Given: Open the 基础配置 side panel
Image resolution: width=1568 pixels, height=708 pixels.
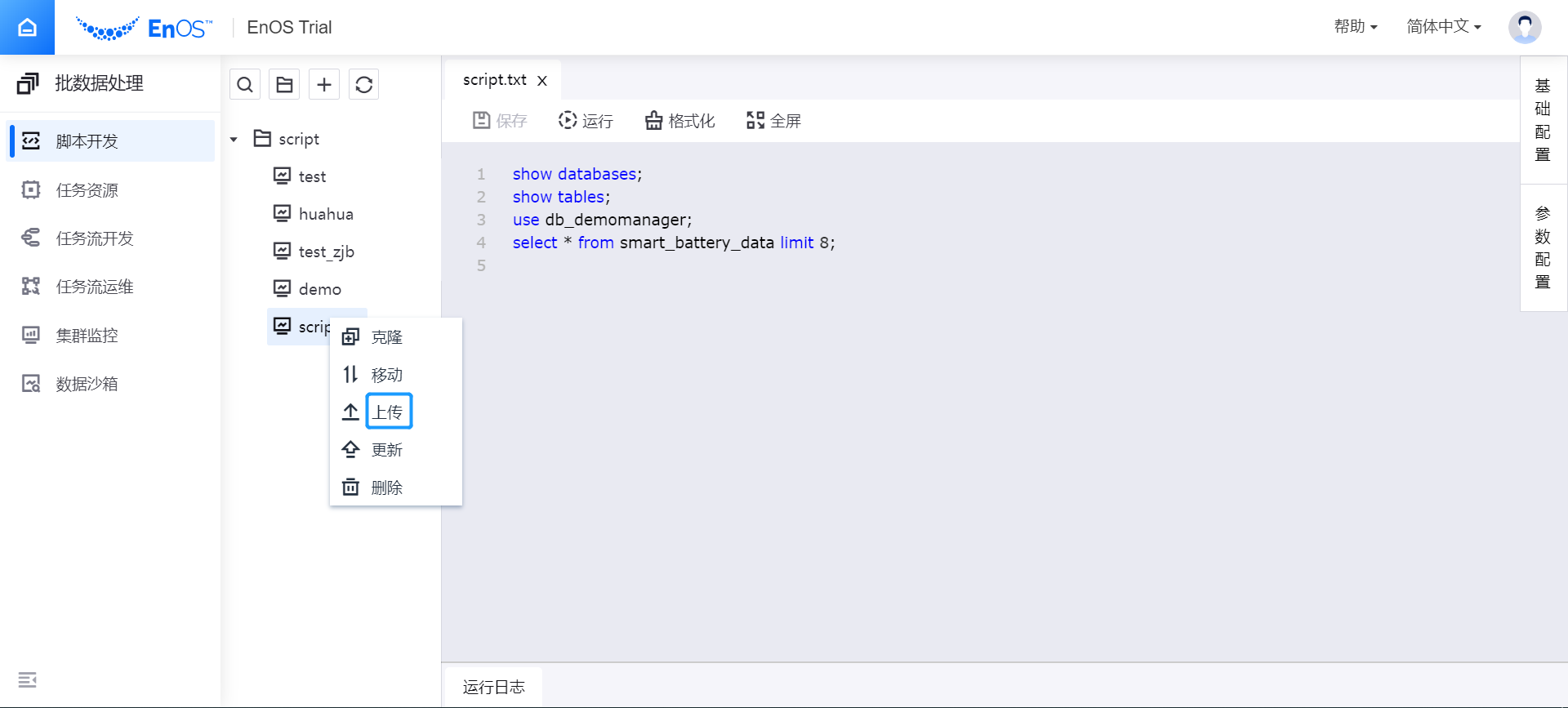Looking at the screenshot, I should pos(1542,120).
